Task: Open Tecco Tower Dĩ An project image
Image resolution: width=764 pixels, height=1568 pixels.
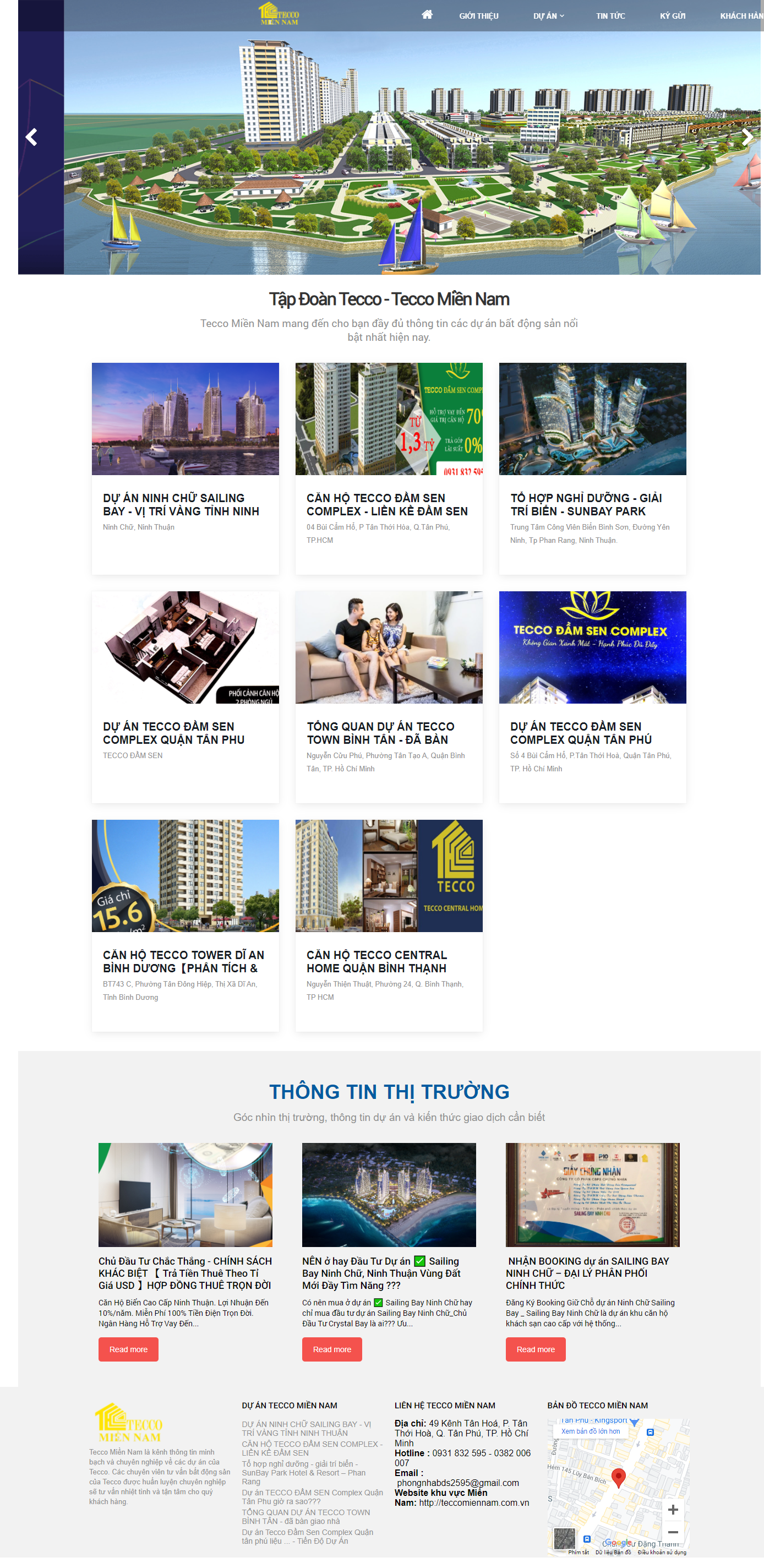Action: [x=185, y=875]
